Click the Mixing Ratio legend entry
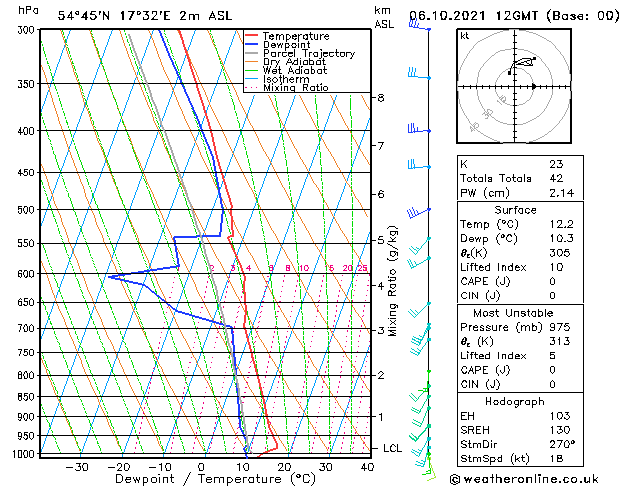Image resolution: width=629 pixels, height=486 pixels. coord(295,88)
